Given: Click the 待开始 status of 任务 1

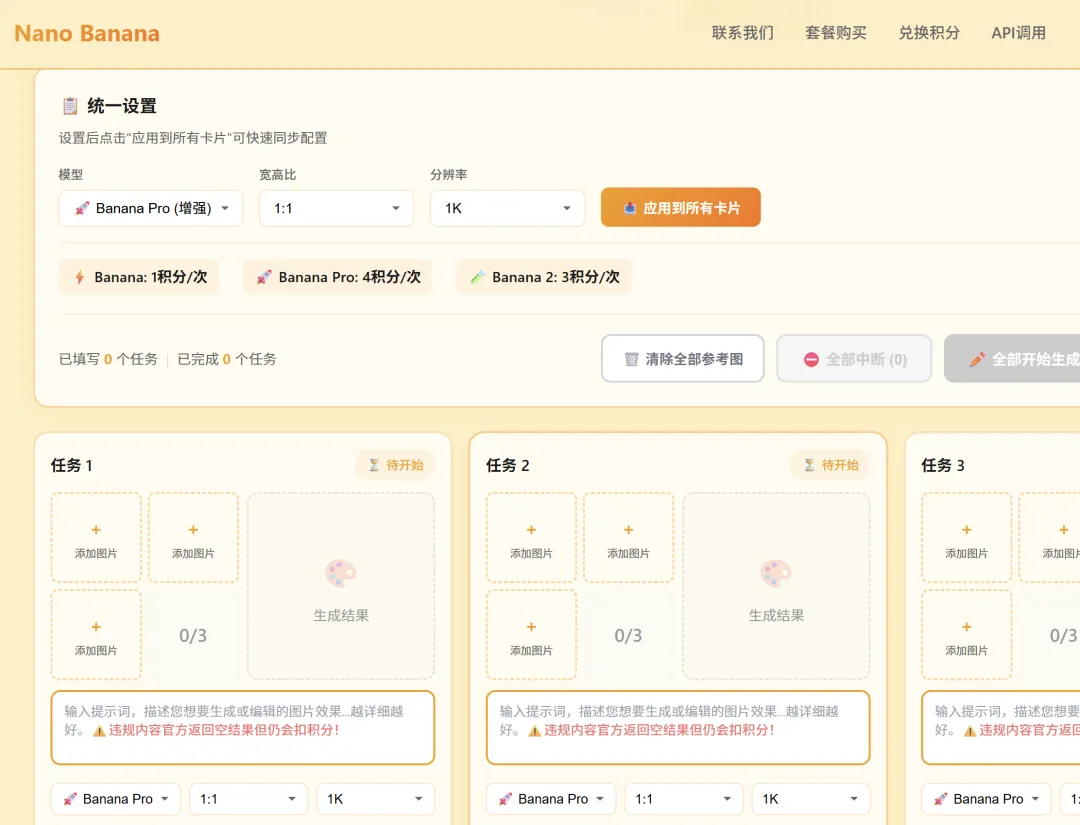Looking at the screenshot, I should tap(395, 465).
